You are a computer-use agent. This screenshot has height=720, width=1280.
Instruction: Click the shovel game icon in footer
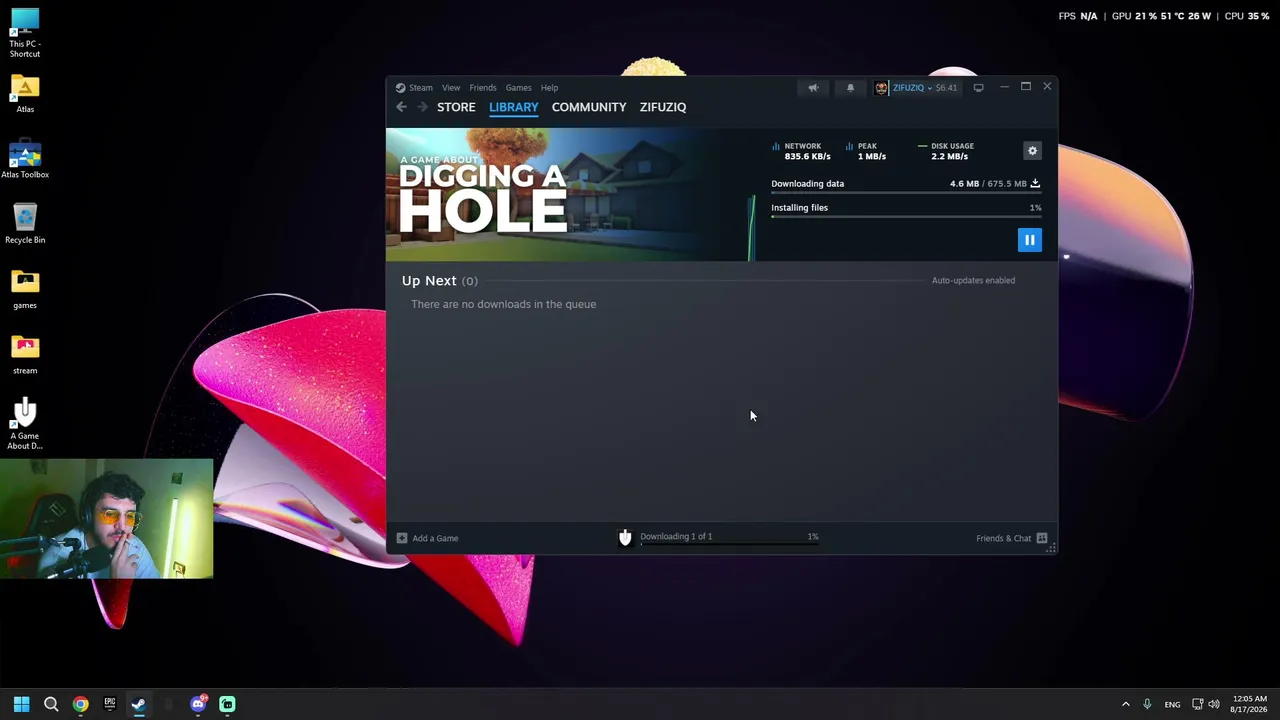click(x=625, y=538)
